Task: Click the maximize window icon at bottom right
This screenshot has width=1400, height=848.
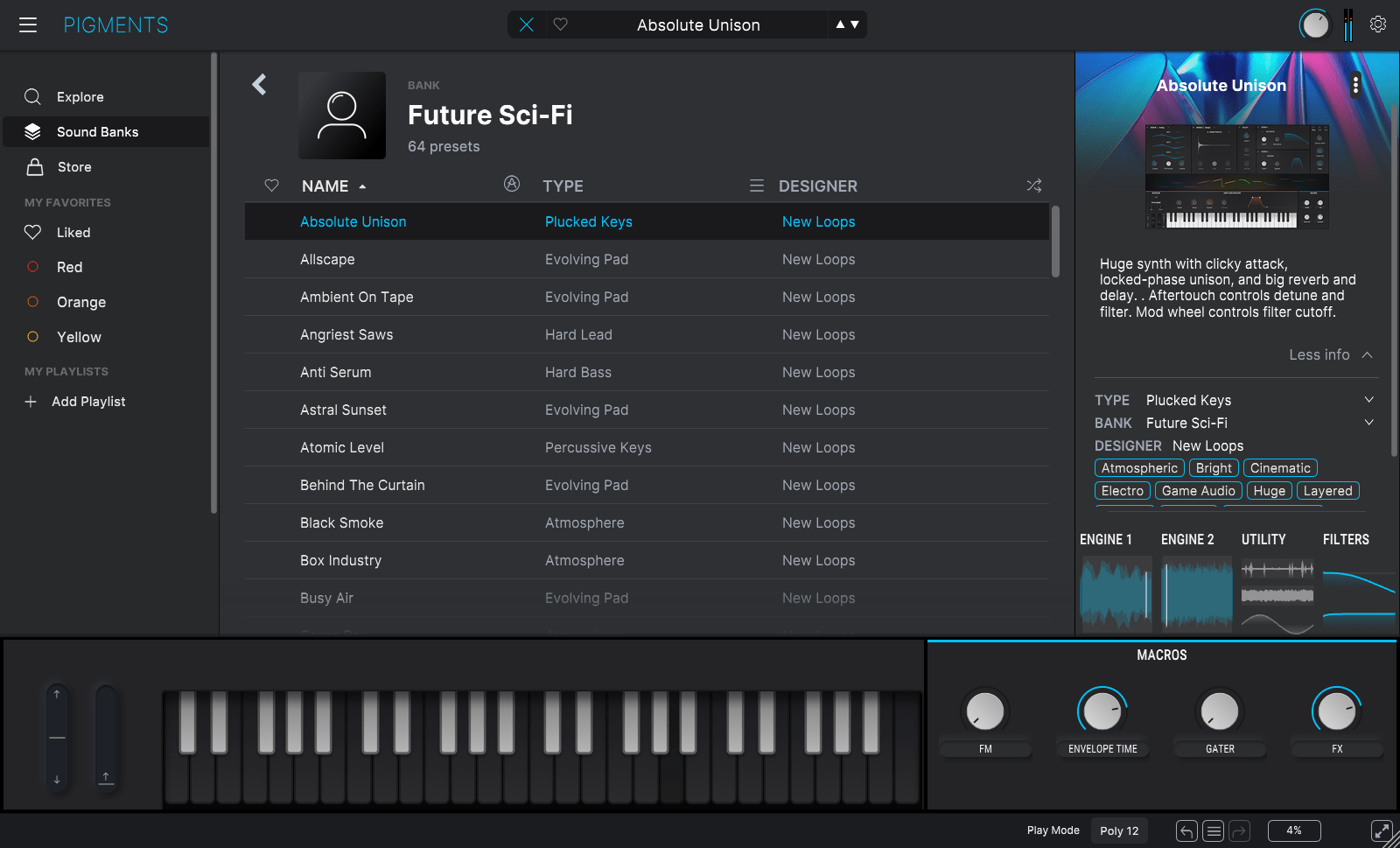Action: 1381,830
